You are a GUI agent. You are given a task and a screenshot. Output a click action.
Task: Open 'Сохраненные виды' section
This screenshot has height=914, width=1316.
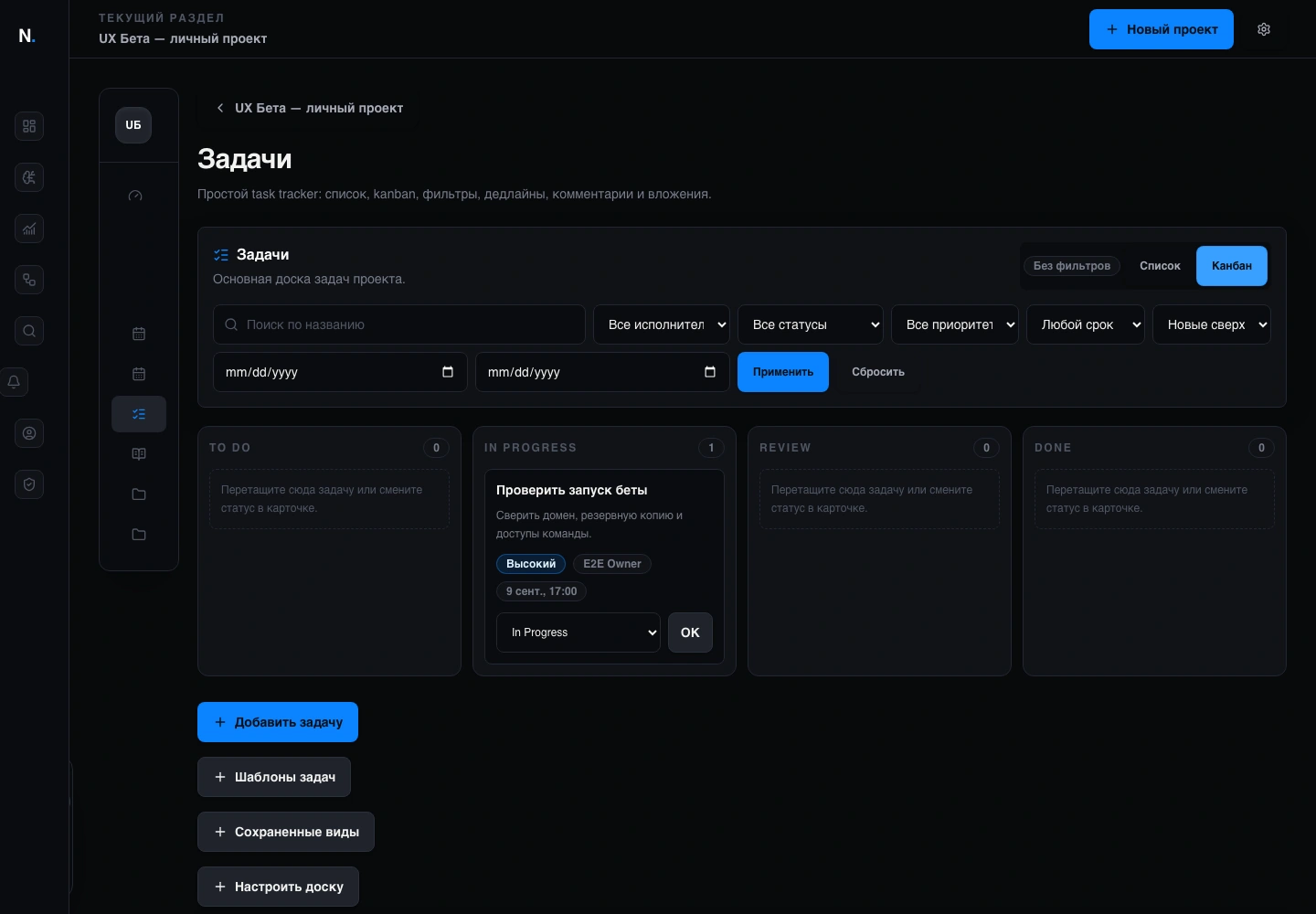[x=286, y=832]
